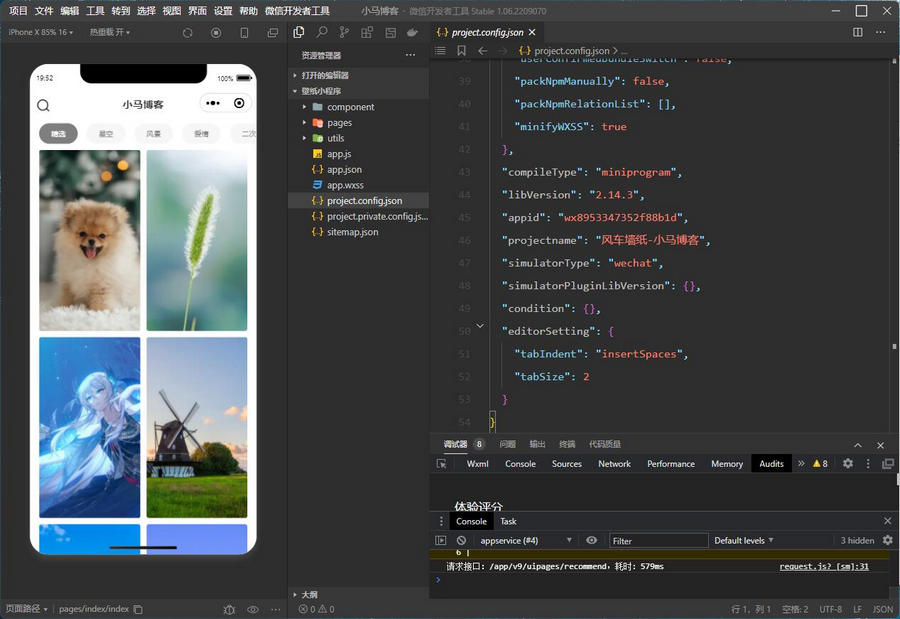Click the simulator stop icon
Viewport: 900px width, 619px height.
pyautogui.click(x=216, y=33)
